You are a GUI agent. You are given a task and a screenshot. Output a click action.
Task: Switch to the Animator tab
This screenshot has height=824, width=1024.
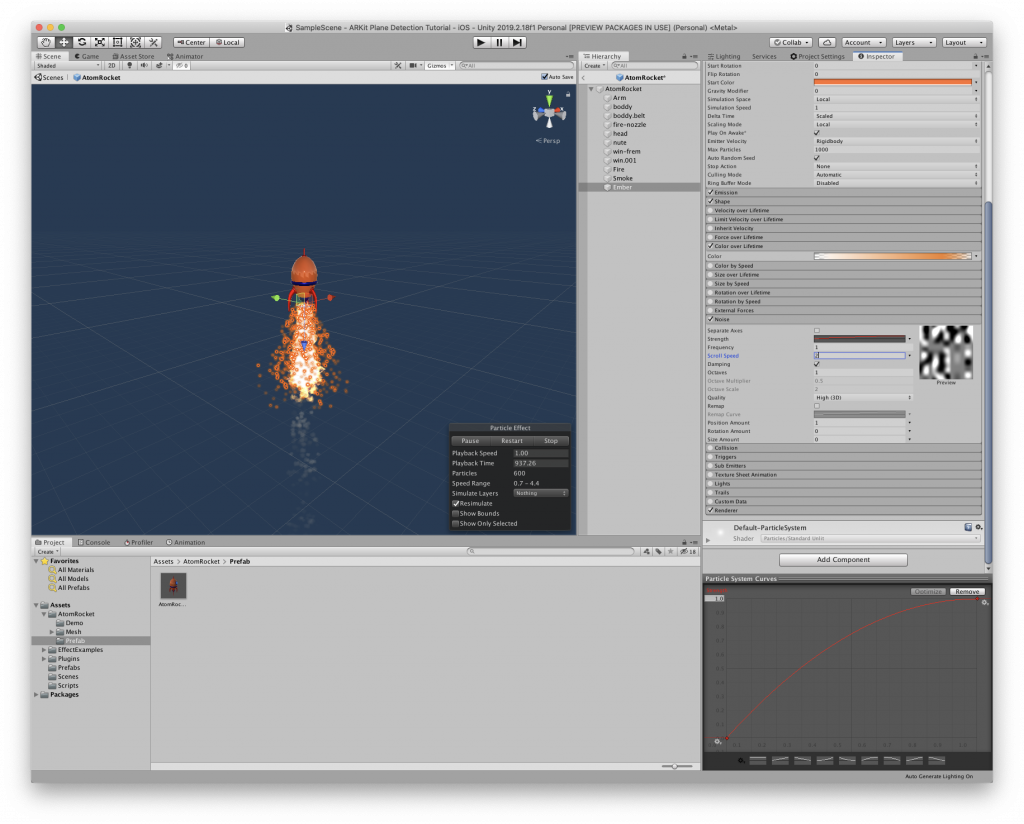pyautogui.click(x=185, y=57)
